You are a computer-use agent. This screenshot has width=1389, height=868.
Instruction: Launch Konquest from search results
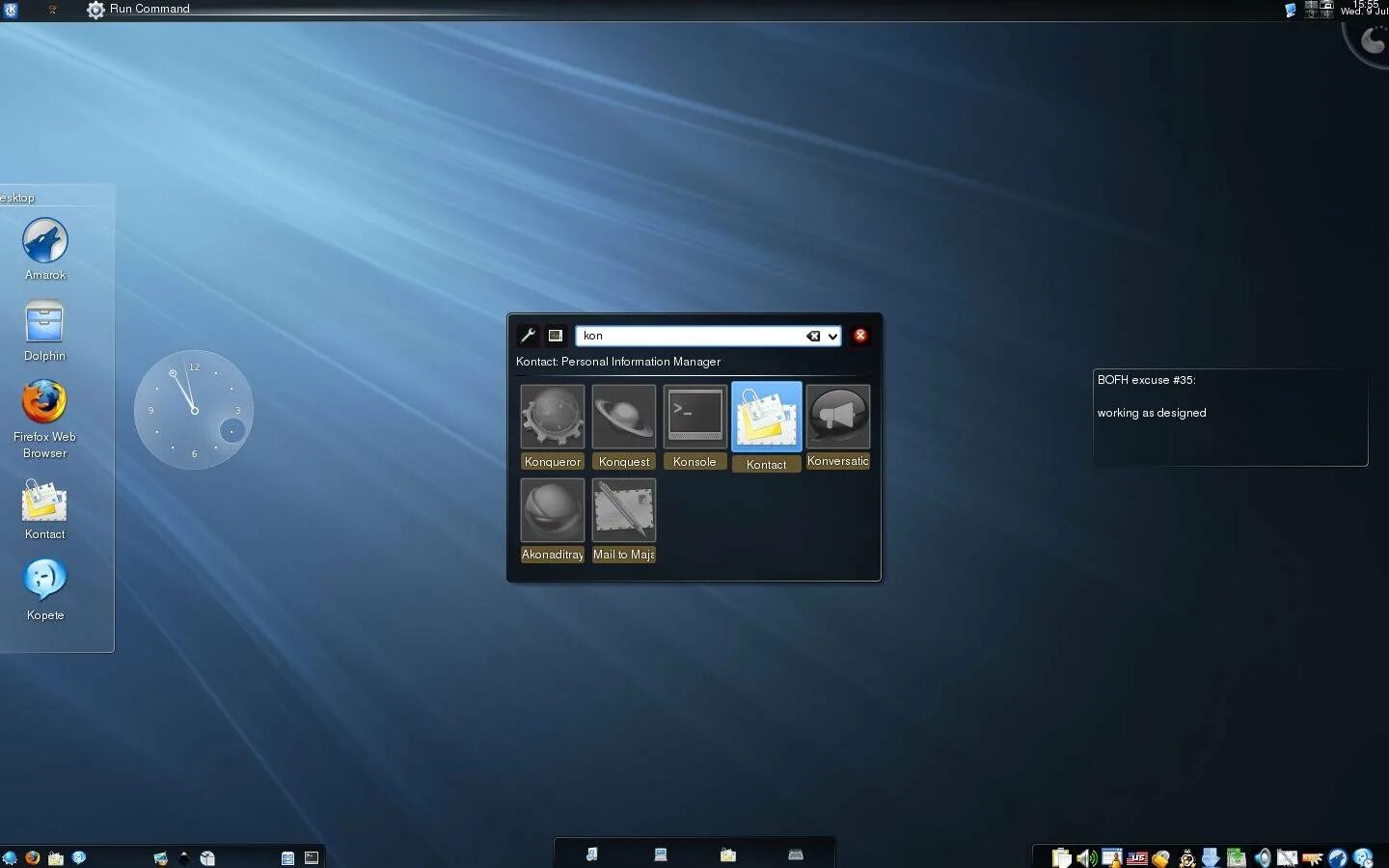tap(623, 427)
